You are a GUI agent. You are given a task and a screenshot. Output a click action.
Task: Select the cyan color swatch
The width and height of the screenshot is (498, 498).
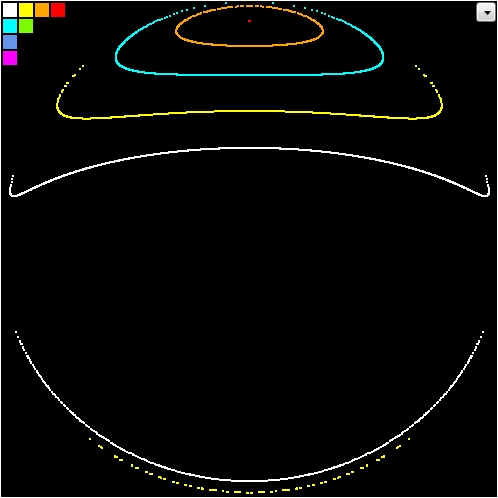[10, 26]
